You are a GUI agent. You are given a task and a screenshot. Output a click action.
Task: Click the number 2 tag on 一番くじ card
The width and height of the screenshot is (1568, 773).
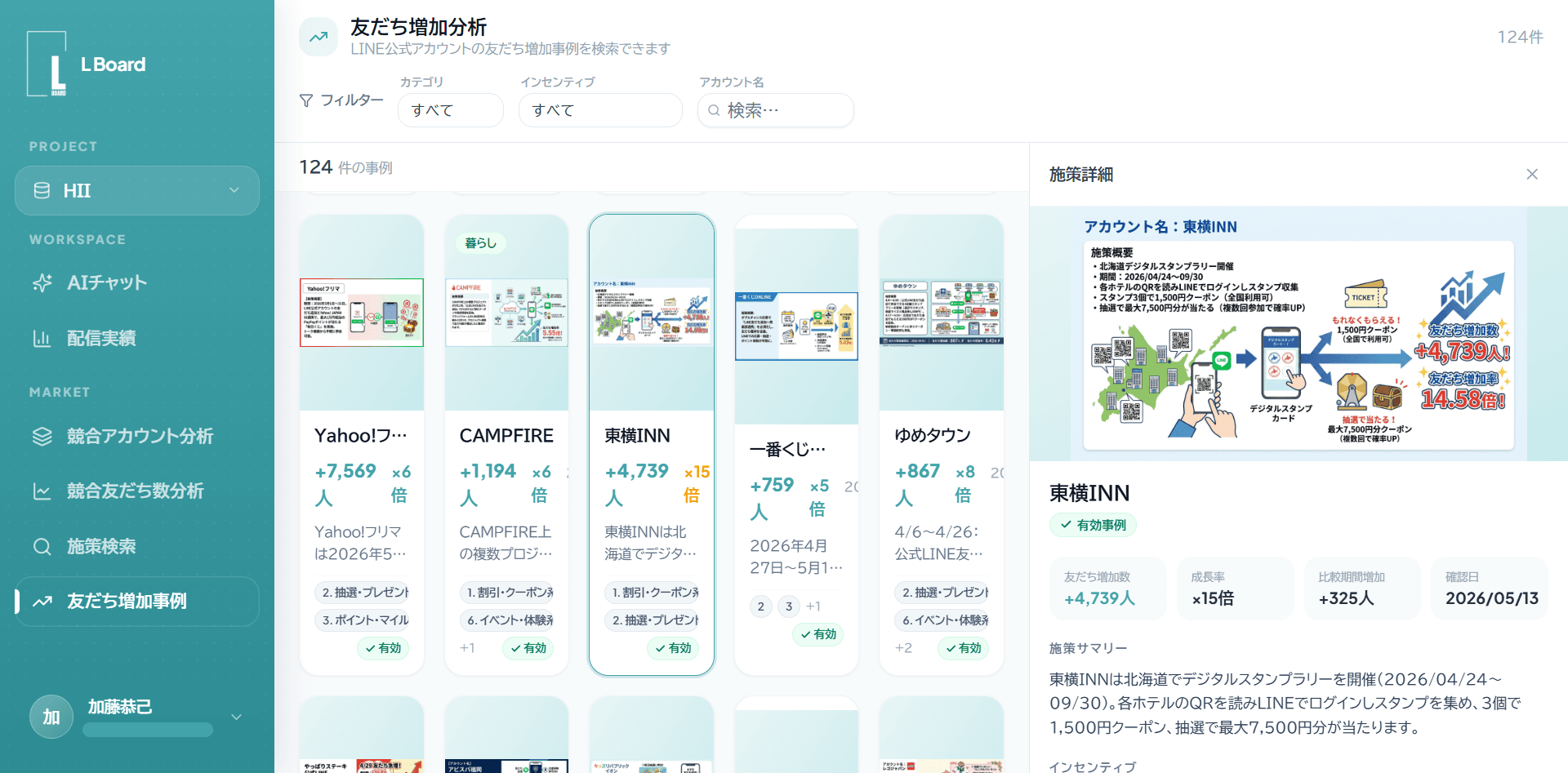point(761,606)
